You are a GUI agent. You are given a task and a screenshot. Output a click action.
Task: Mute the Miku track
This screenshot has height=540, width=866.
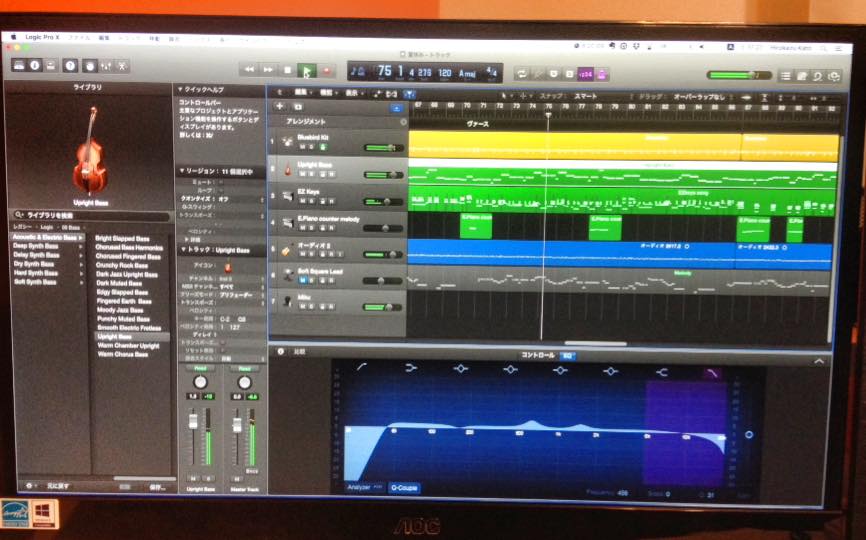[303, 306]
